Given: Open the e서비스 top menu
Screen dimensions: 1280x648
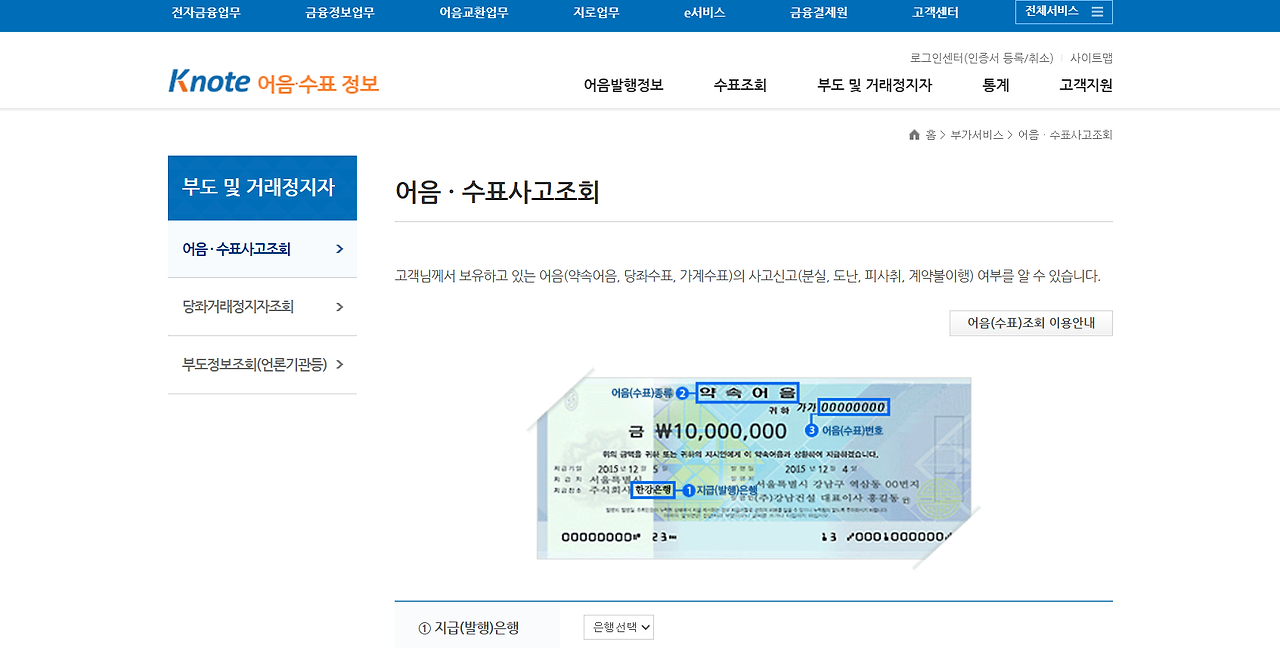Looking at the screenshot, I should [705, 13].
